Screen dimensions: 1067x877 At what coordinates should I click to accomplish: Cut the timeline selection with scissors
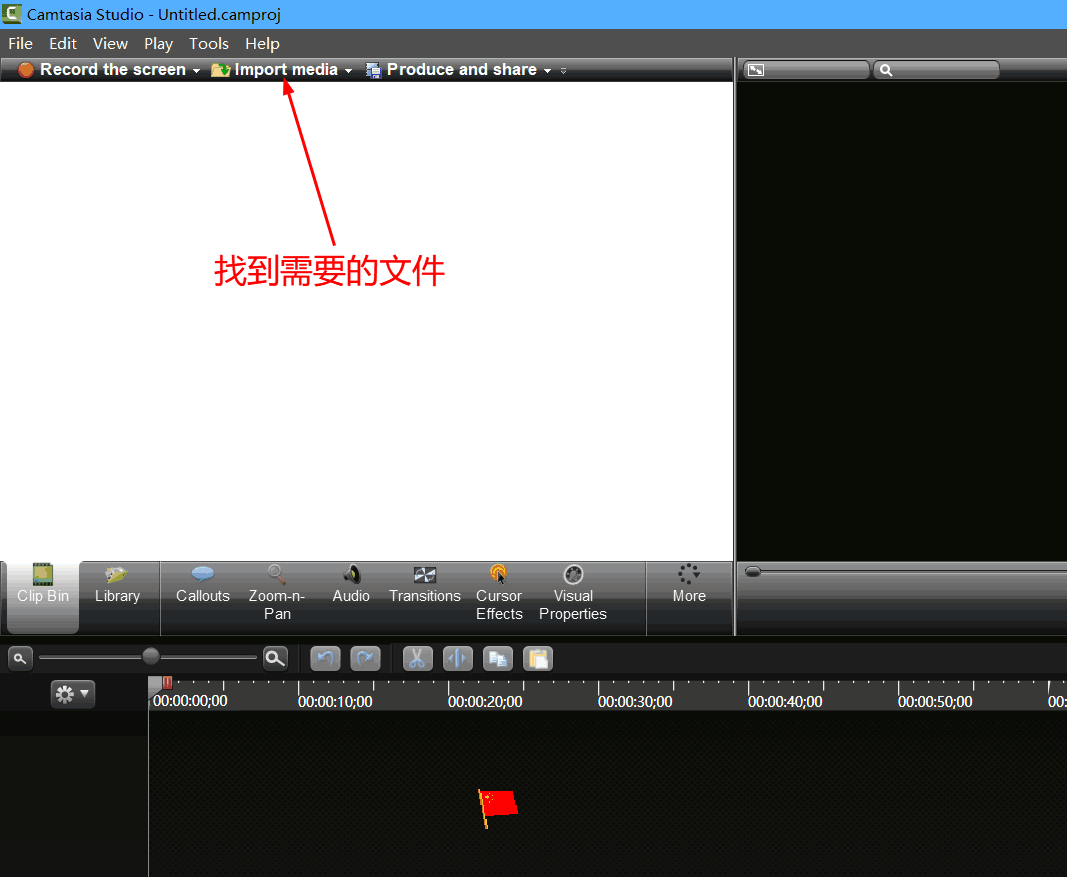coord(418,659)
